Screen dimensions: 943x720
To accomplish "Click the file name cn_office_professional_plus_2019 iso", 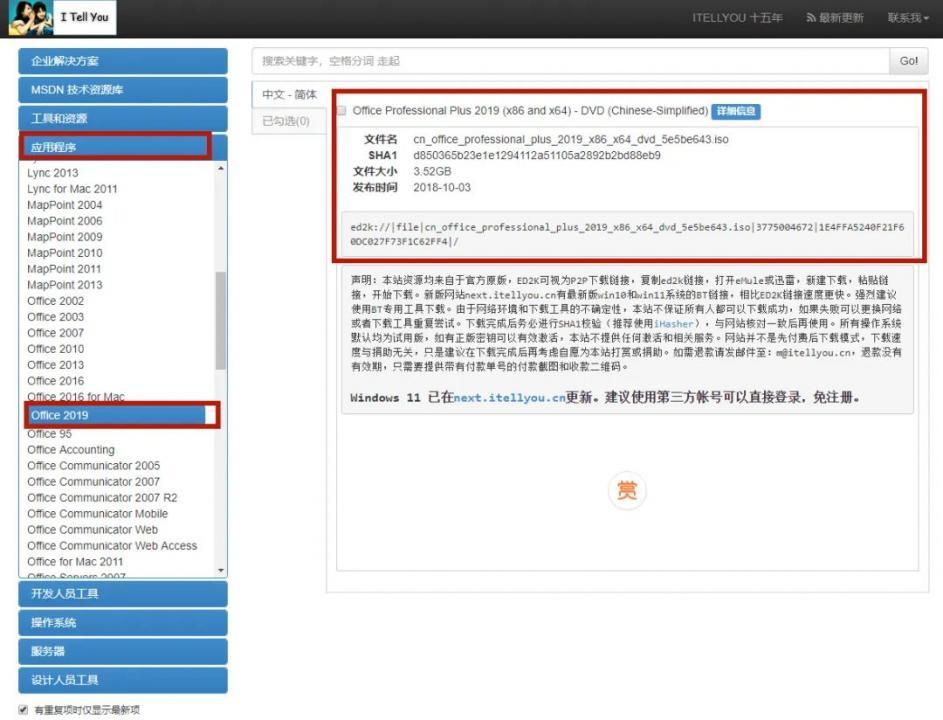I will pyautogui.click(x=571, y=140).
